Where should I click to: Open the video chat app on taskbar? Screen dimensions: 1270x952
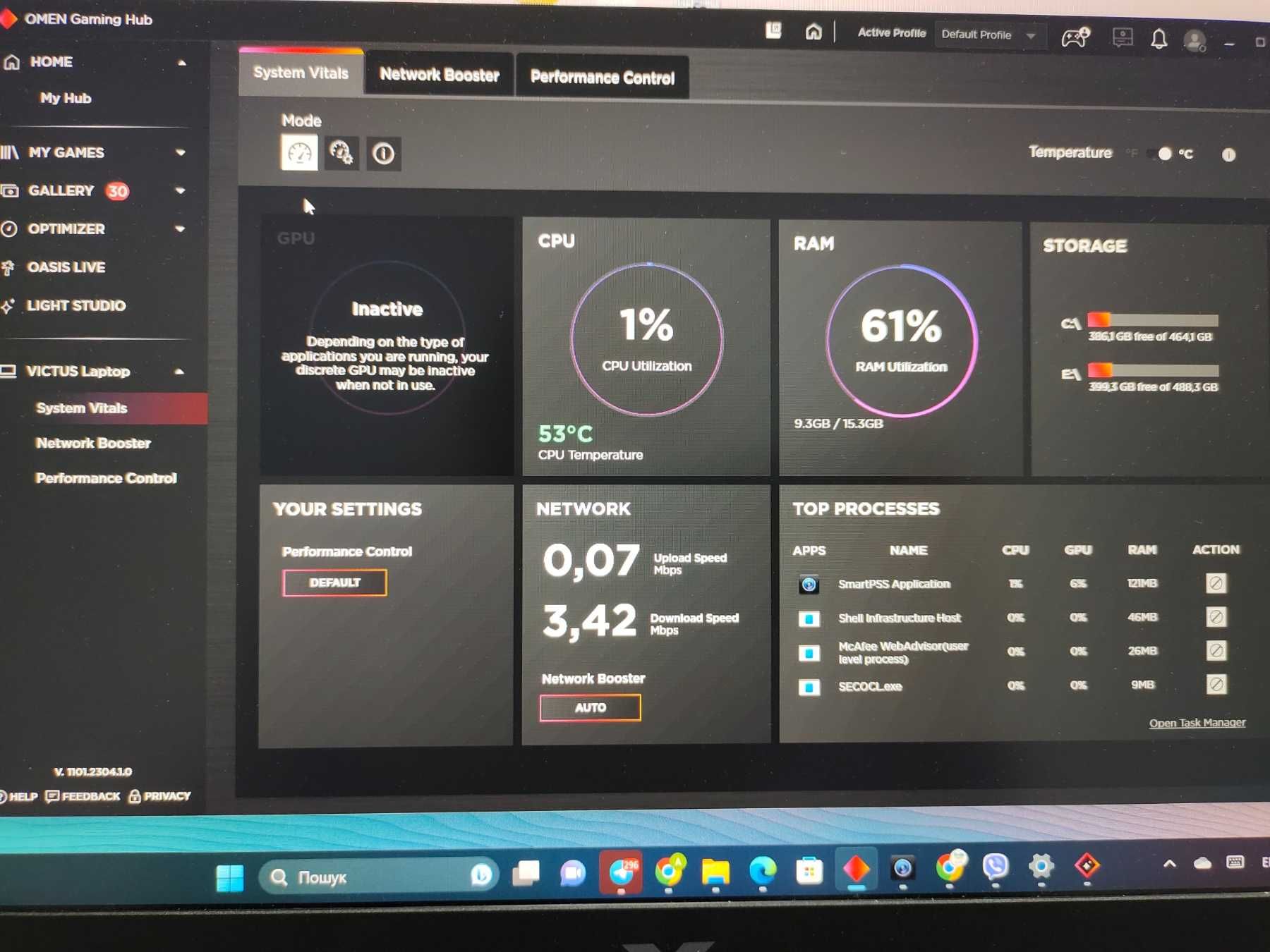tap(573, 873)
